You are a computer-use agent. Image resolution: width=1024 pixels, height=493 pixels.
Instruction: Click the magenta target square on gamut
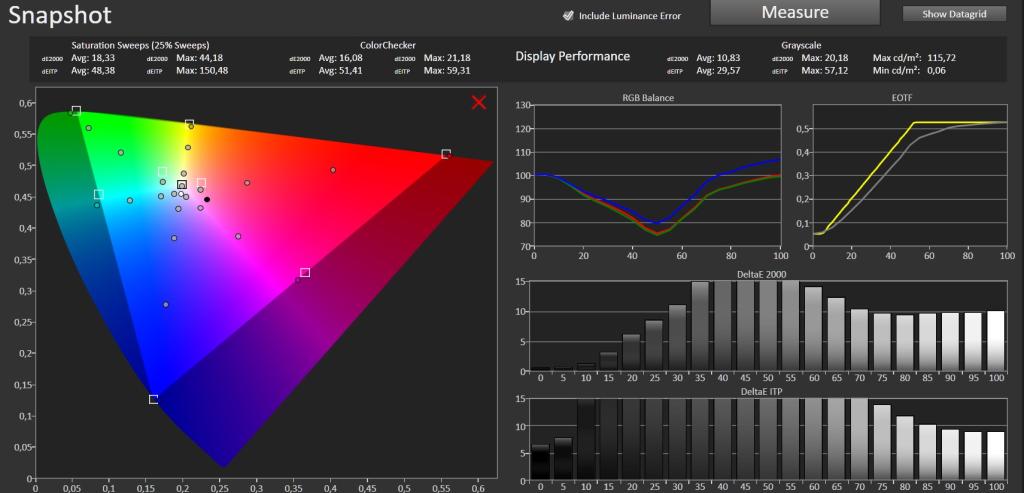tap(305, 272)
